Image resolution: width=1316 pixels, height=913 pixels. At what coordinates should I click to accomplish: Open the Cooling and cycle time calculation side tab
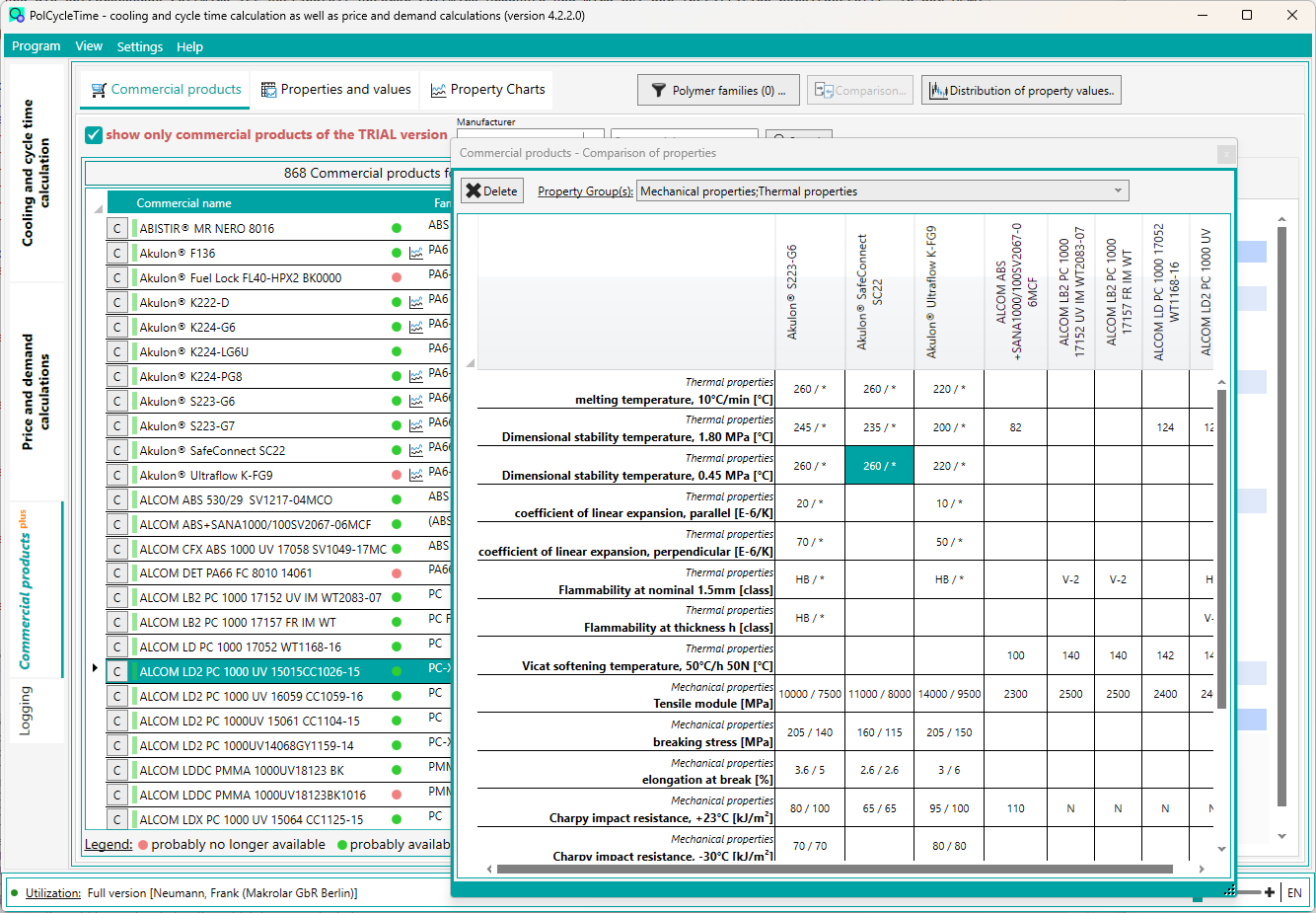(x=36, y=173)
